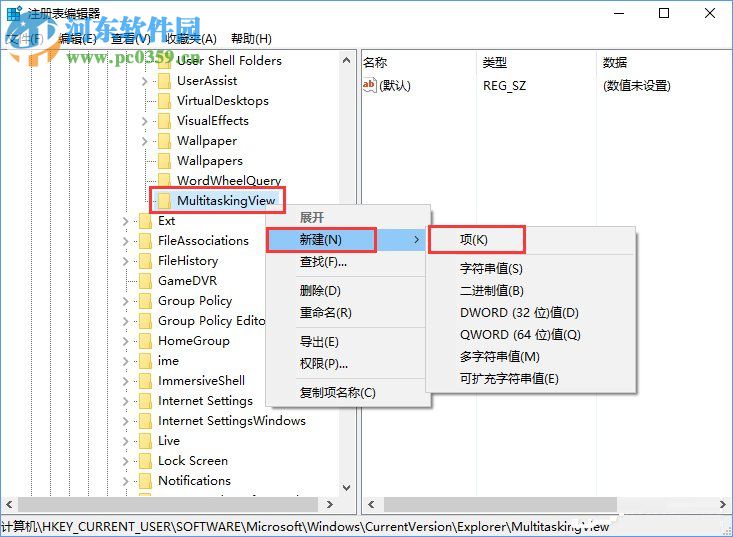Click the Live folder icon

click(x=145, y=441)
